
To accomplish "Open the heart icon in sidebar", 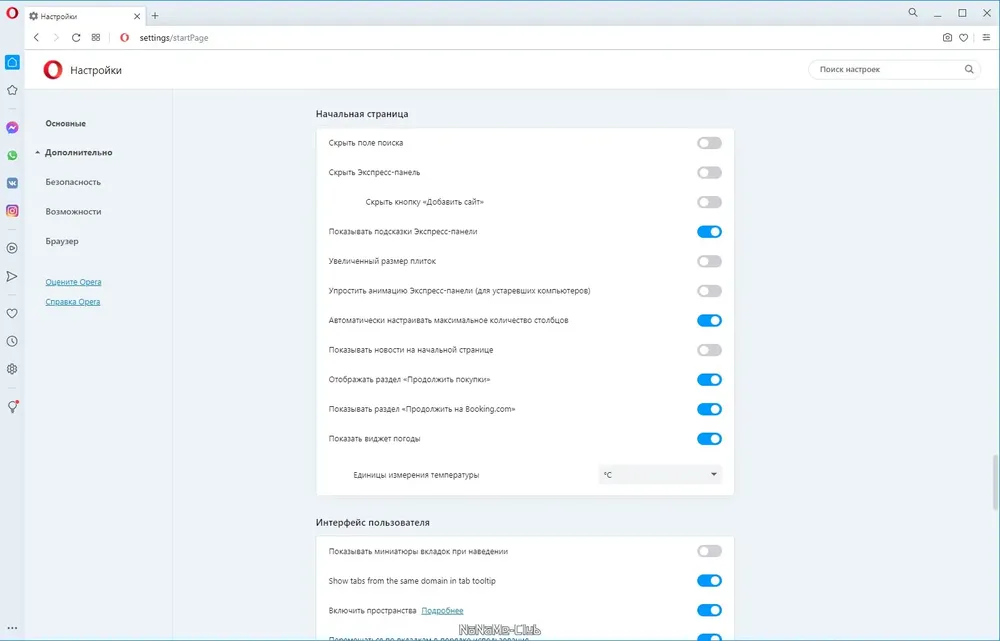I will [12, 313].
